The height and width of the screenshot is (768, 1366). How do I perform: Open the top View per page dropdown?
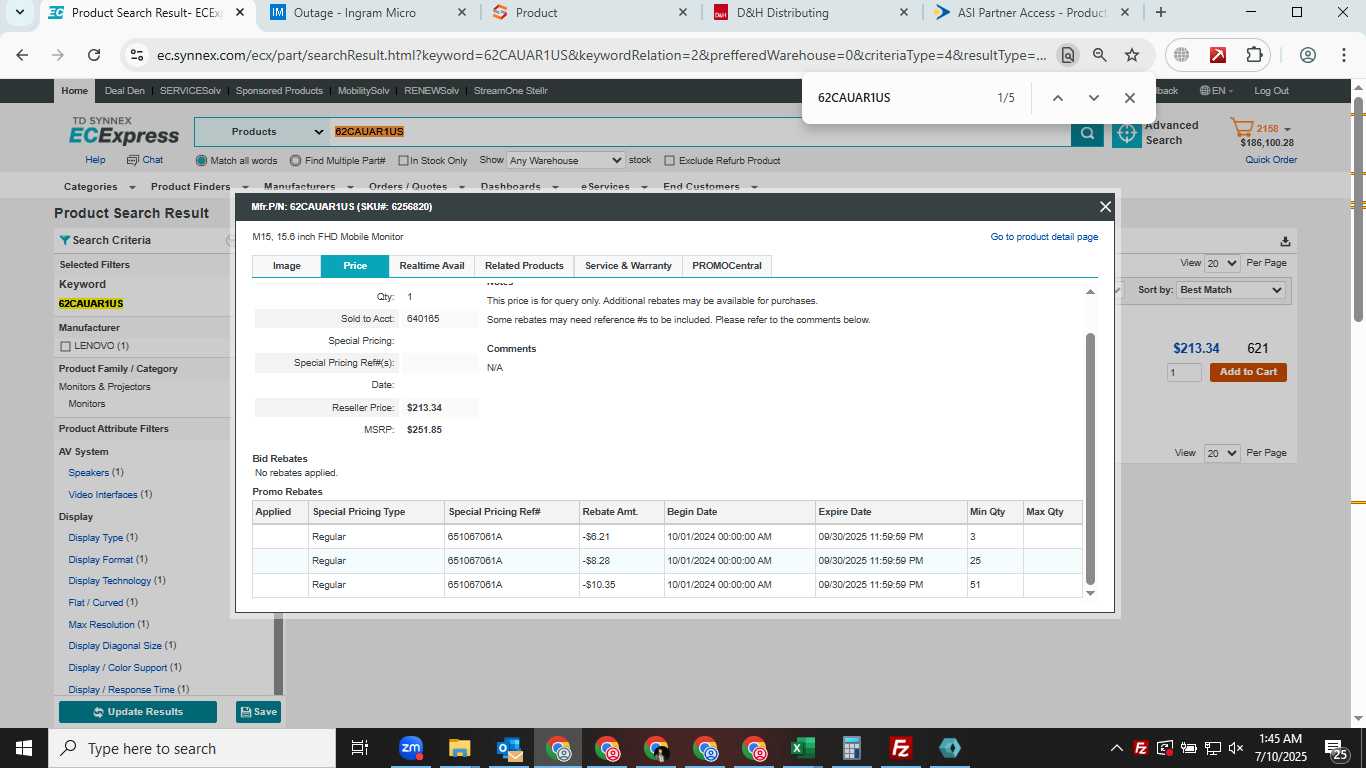coord(1222,263)
